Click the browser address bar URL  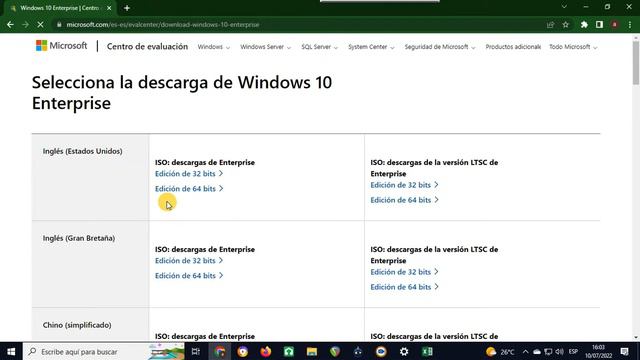click(163, 25)
